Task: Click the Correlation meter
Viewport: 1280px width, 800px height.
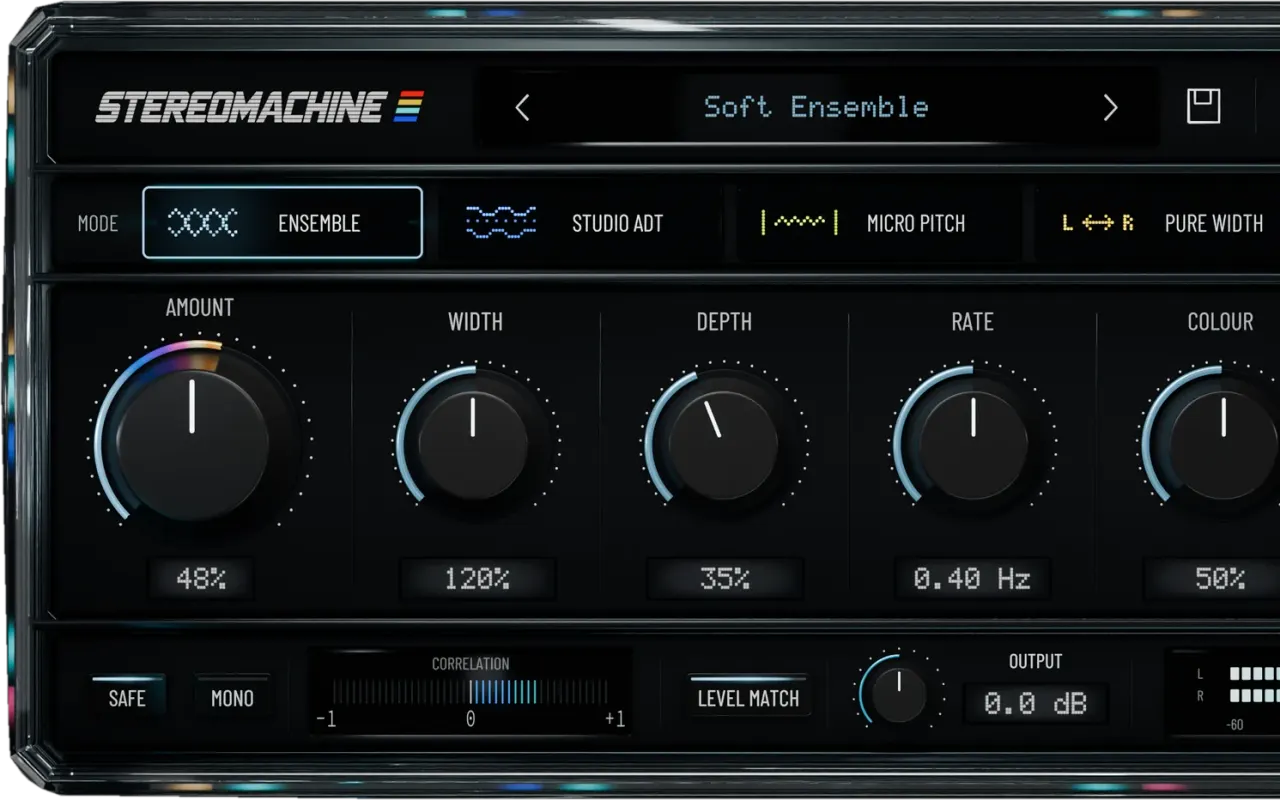Action: click(x=470, y=692)
